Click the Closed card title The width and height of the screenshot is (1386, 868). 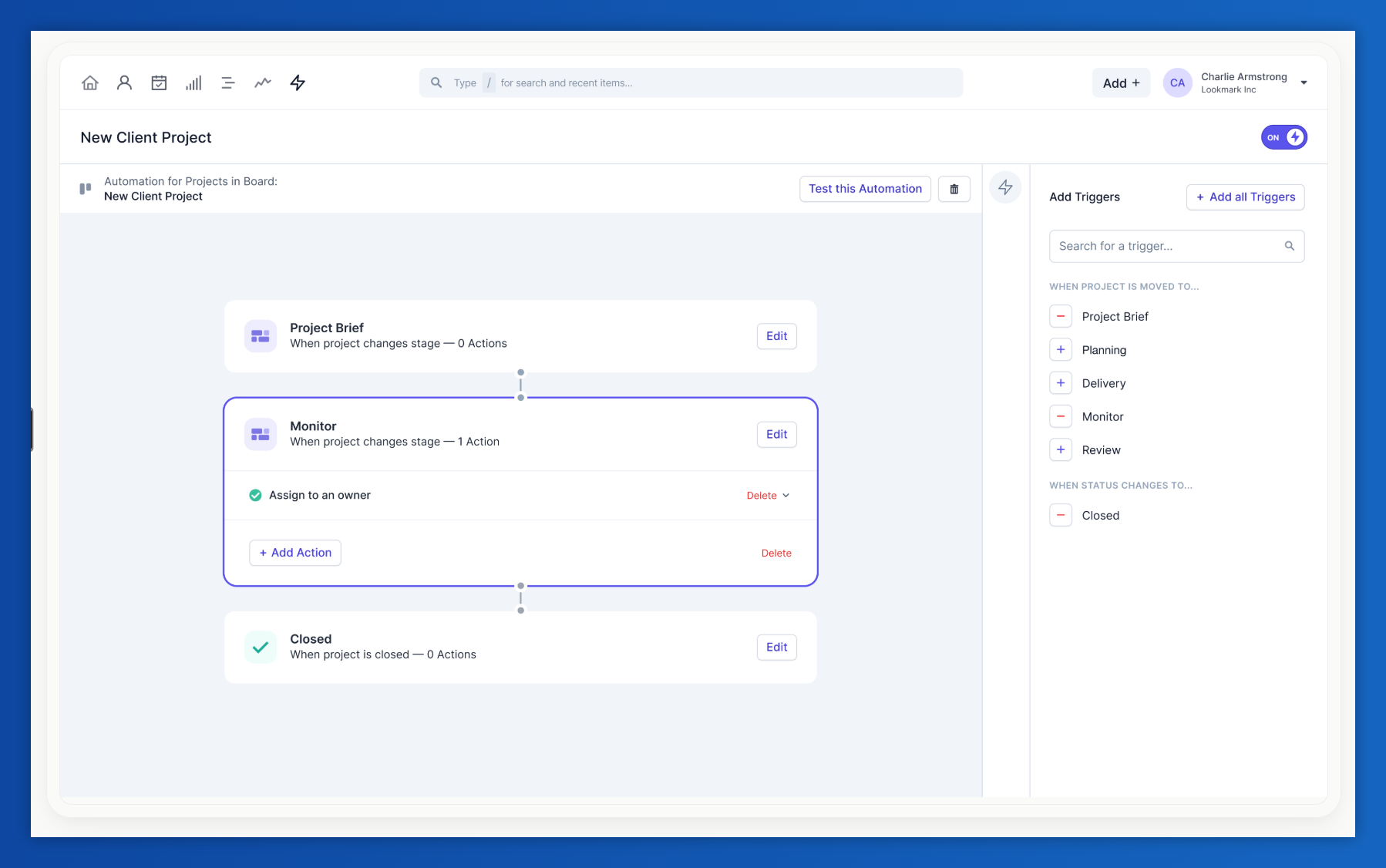(311, 639)
